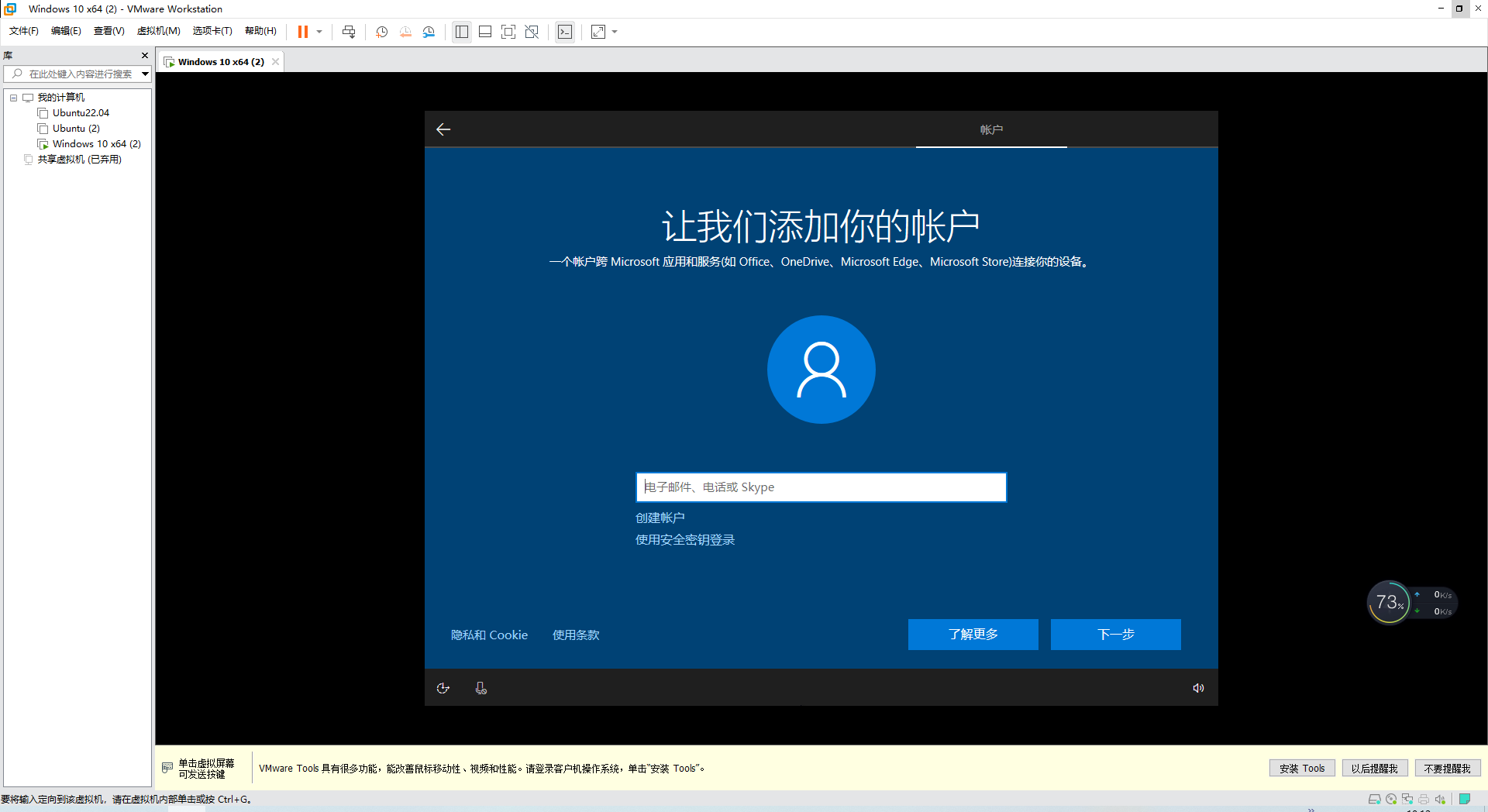The image size is (1488, 812).
Task: Revert the virtual machine to snapshot
Action: [405, 32]
